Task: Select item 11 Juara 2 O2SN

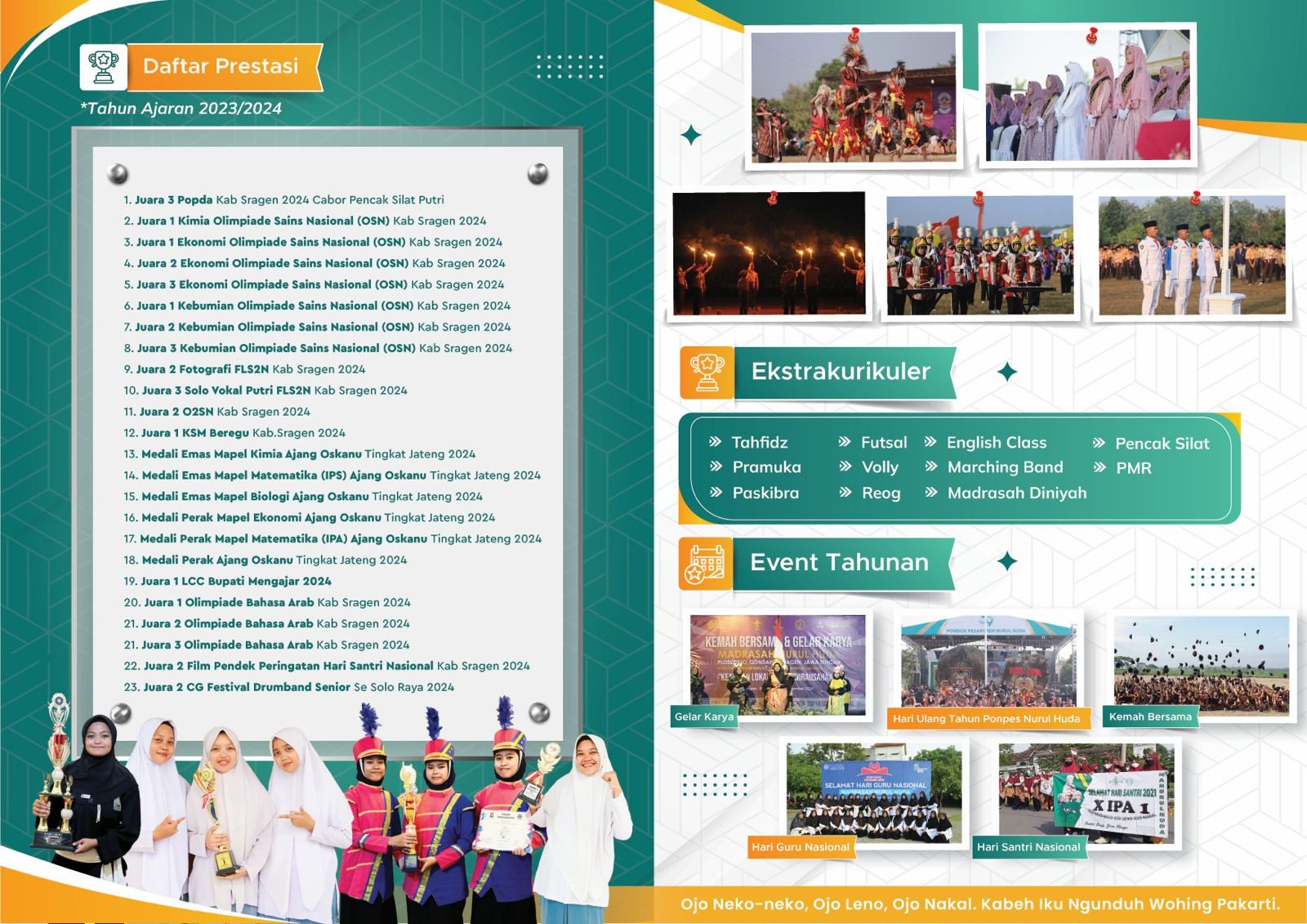Action: click(x=216, y=412)
